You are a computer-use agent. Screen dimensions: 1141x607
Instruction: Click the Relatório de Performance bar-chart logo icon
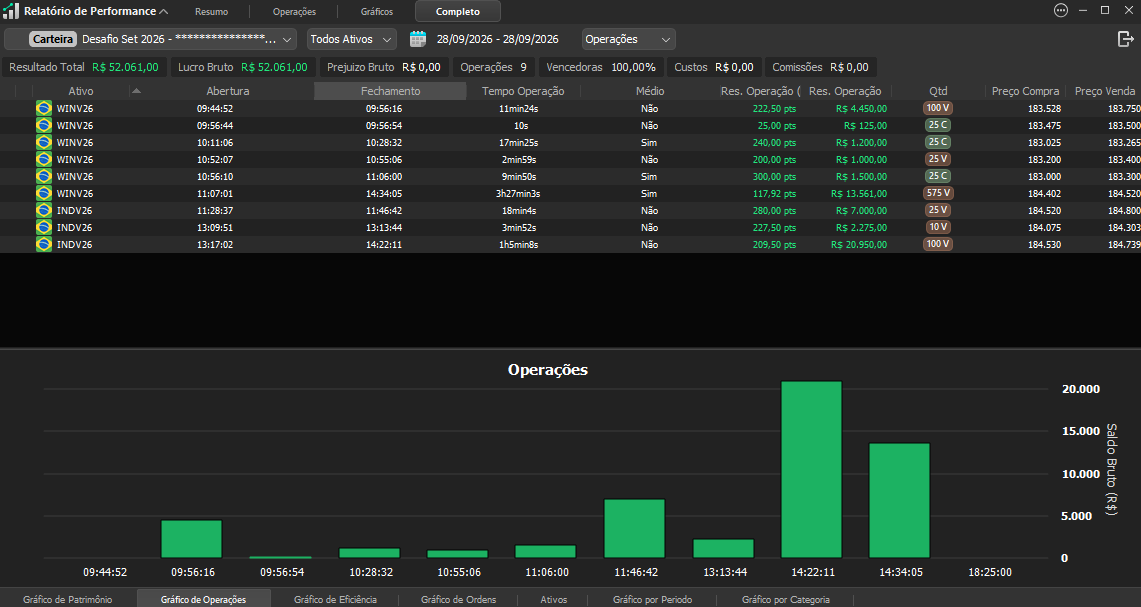pos(11,11)
